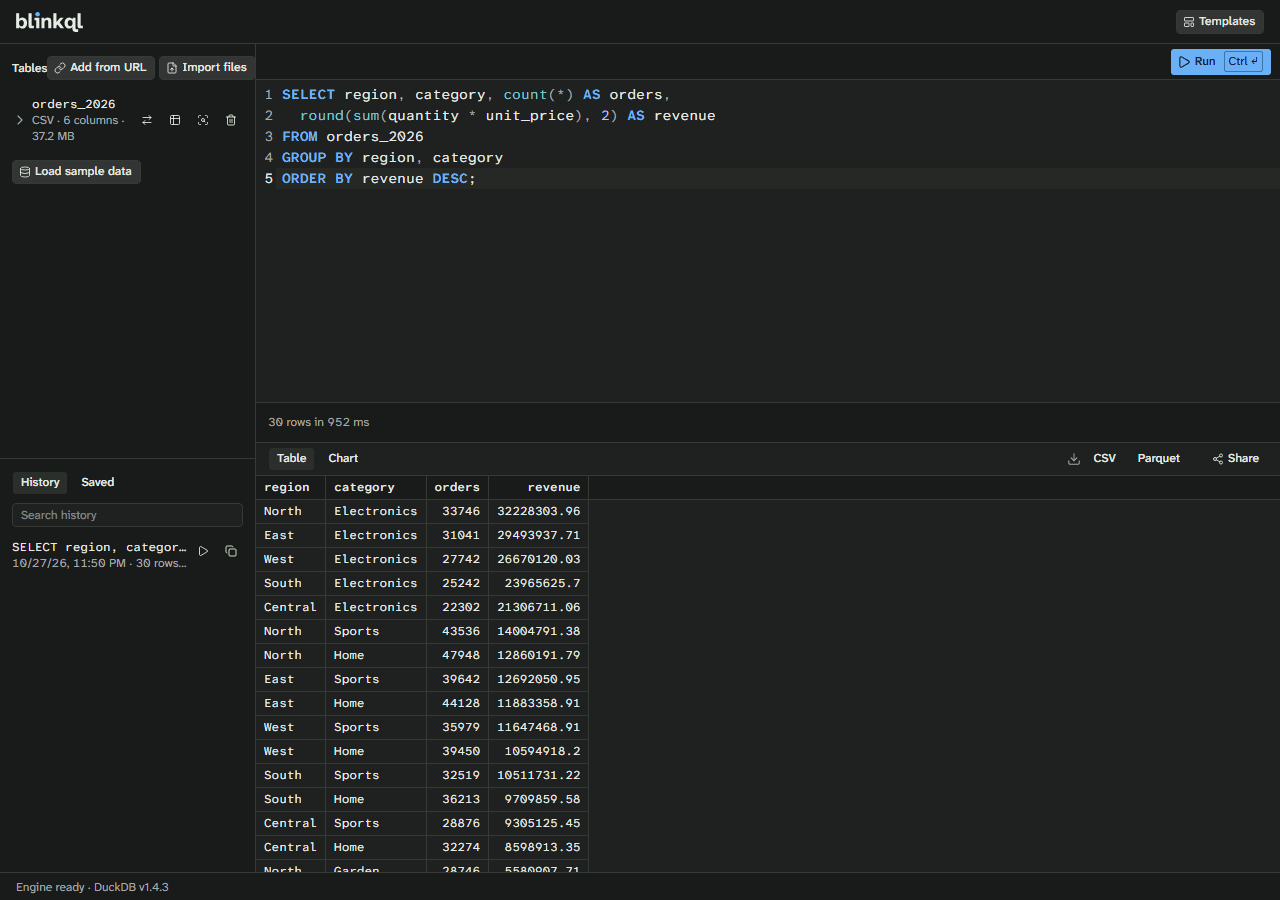Select the History tab

click(x=40, y=483)
